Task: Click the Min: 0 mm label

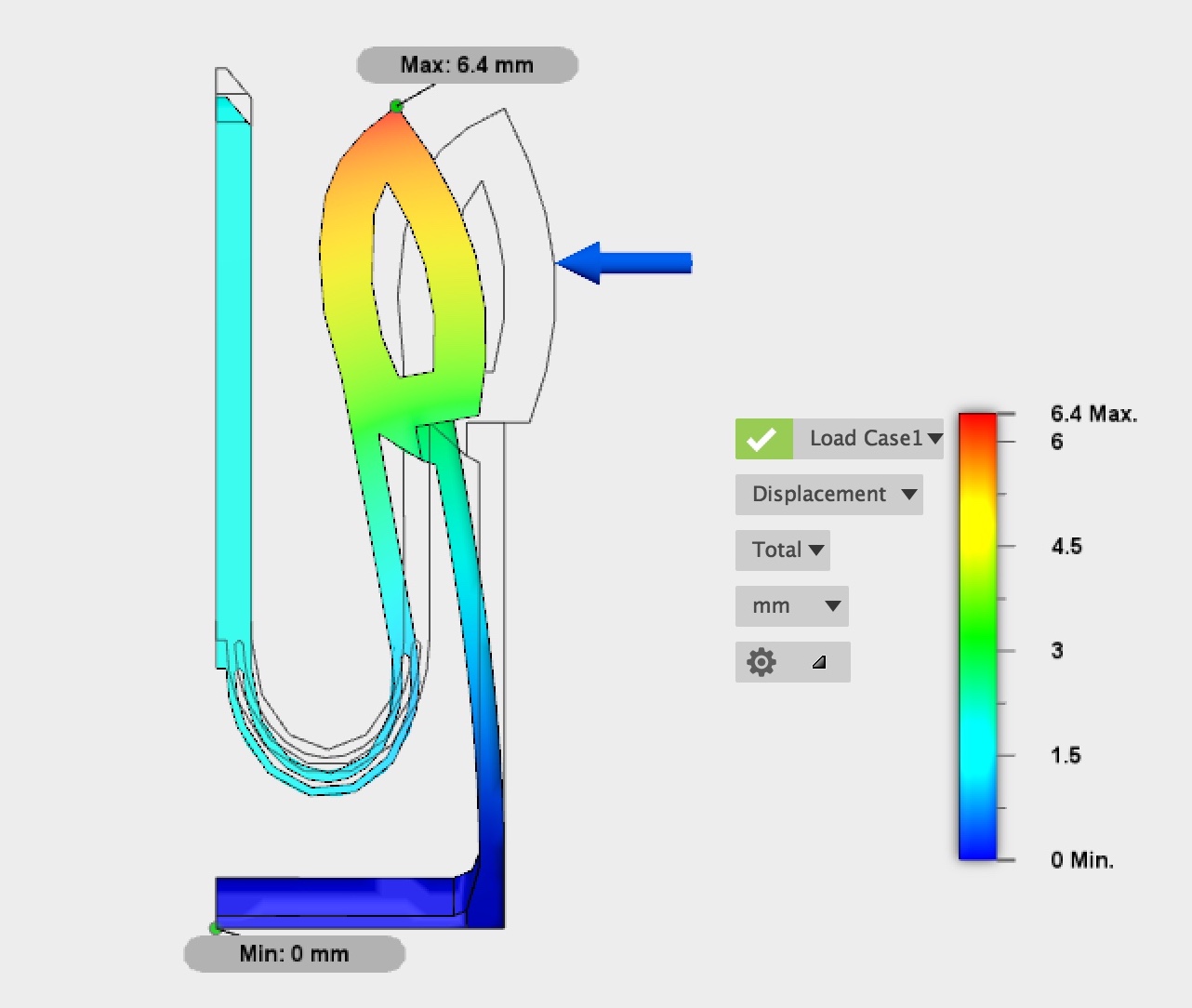Action: click(x=294, y=954)
